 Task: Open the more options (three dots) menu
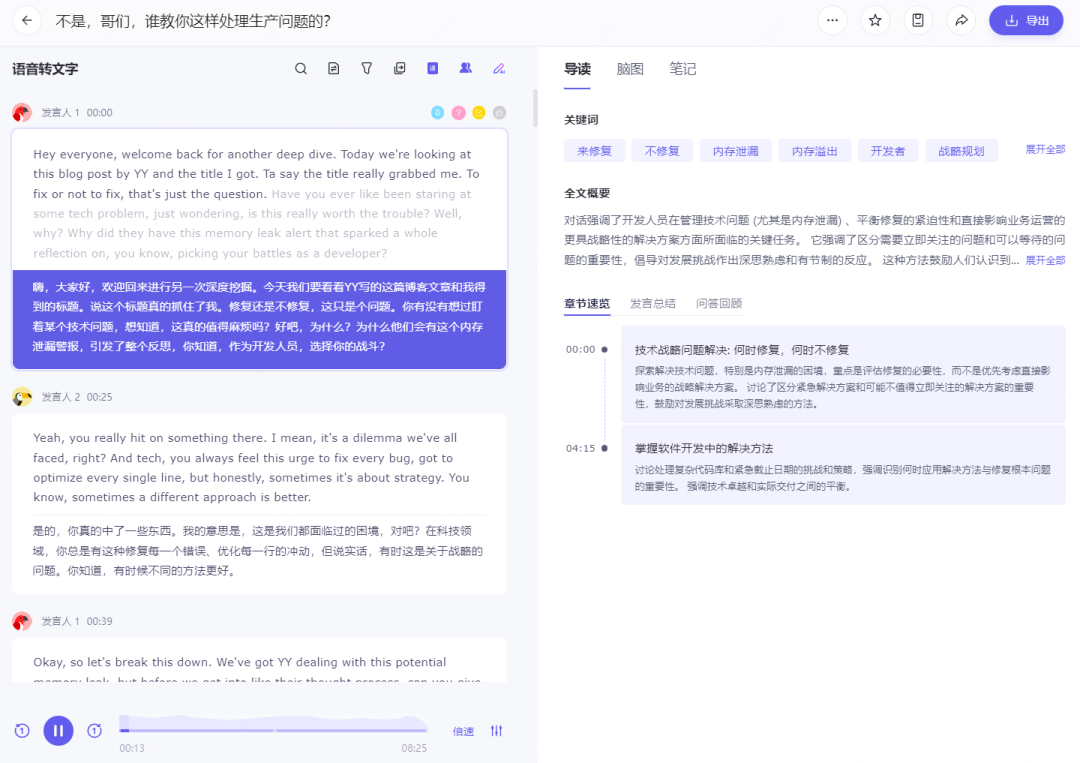pyautogui.click(x=832, y=21)
